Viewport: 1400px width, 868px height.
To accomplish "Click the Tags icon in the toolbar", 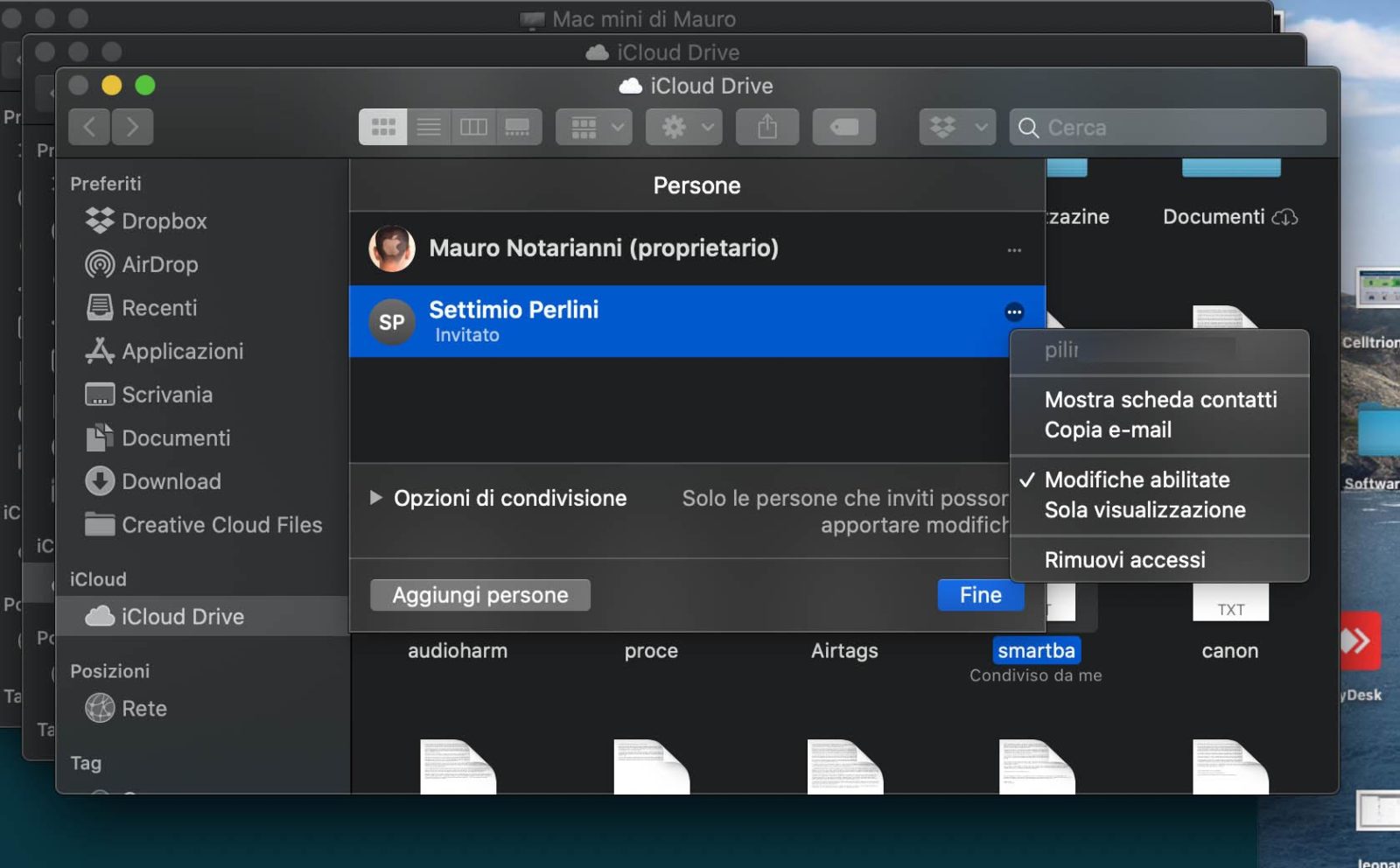I will (844, 126).
